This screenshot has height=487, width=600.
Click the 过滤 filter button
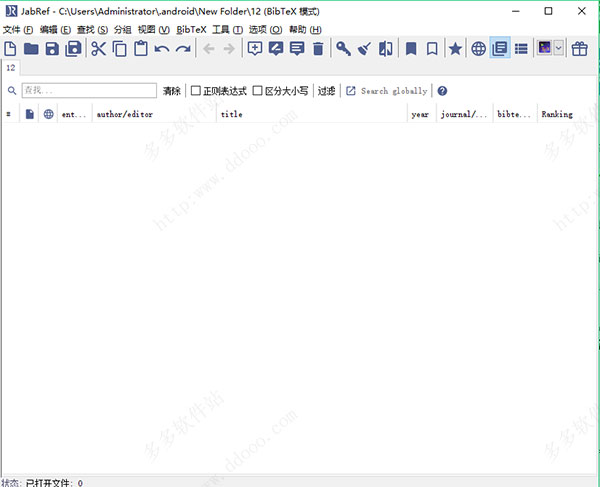point(326,91)
